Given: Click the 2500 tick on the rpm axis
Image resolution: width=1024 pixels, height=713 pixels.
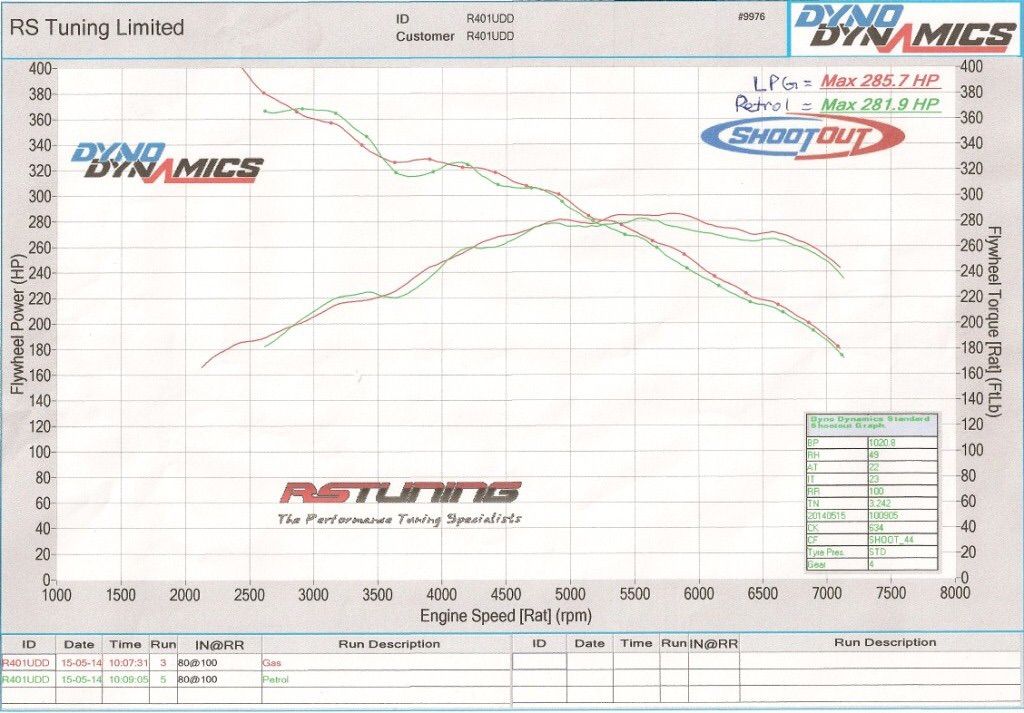Looking at the screenshot, I should coord(249,594).
